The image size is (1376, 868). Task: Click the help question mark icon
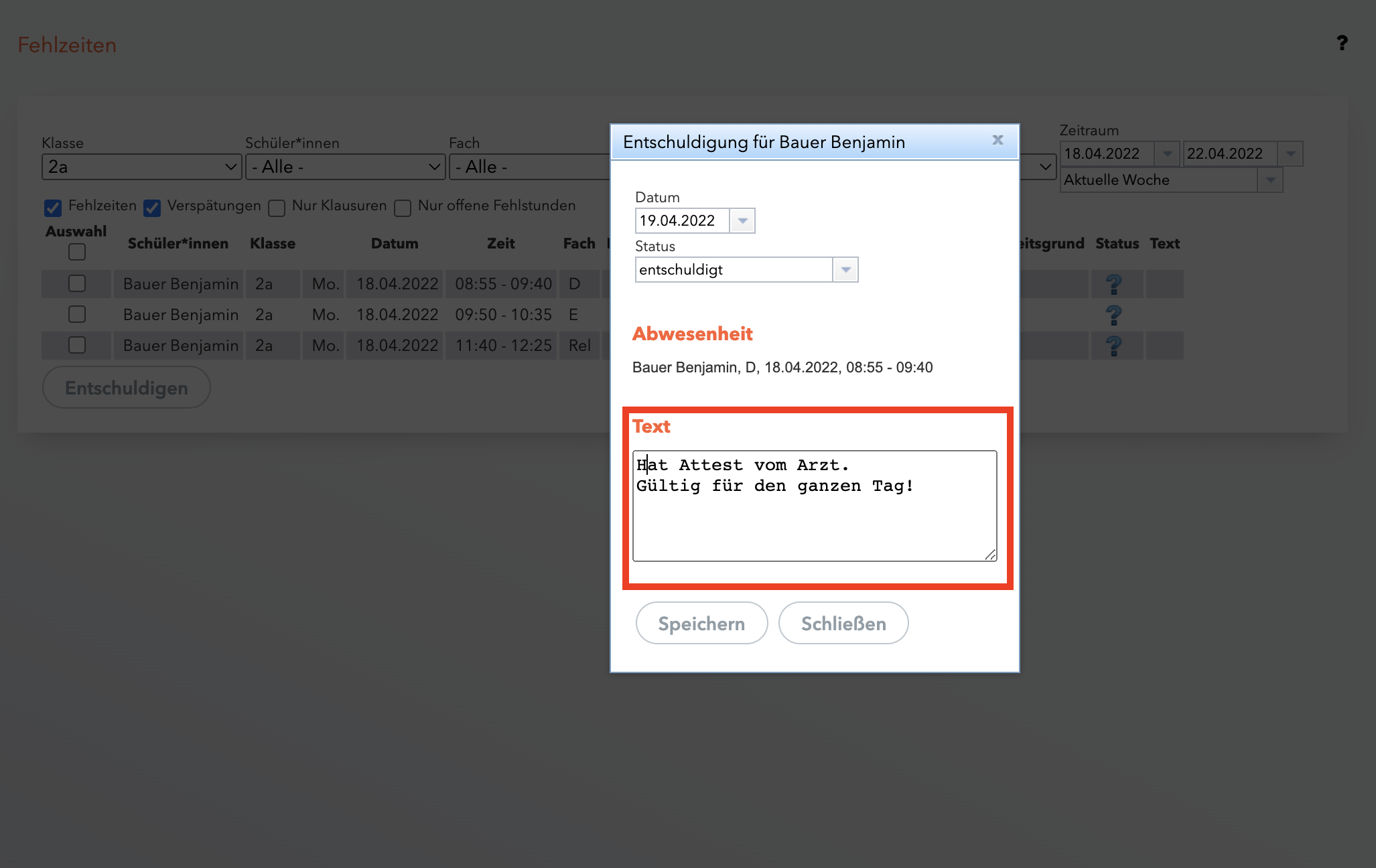tap(1342, 44)
